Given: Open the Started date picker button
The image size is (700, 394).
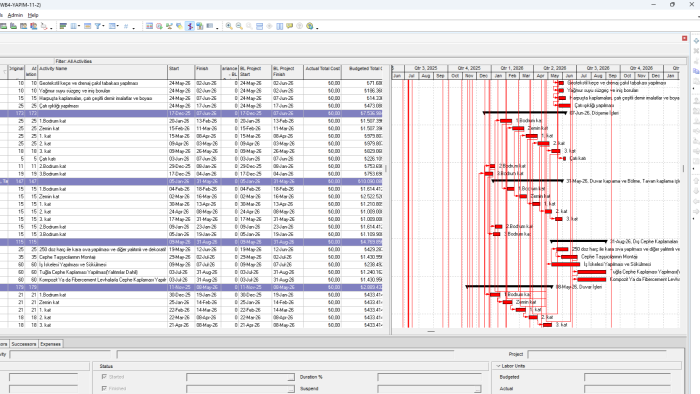Looking at the screenshot, I should (x=291, y=377).
